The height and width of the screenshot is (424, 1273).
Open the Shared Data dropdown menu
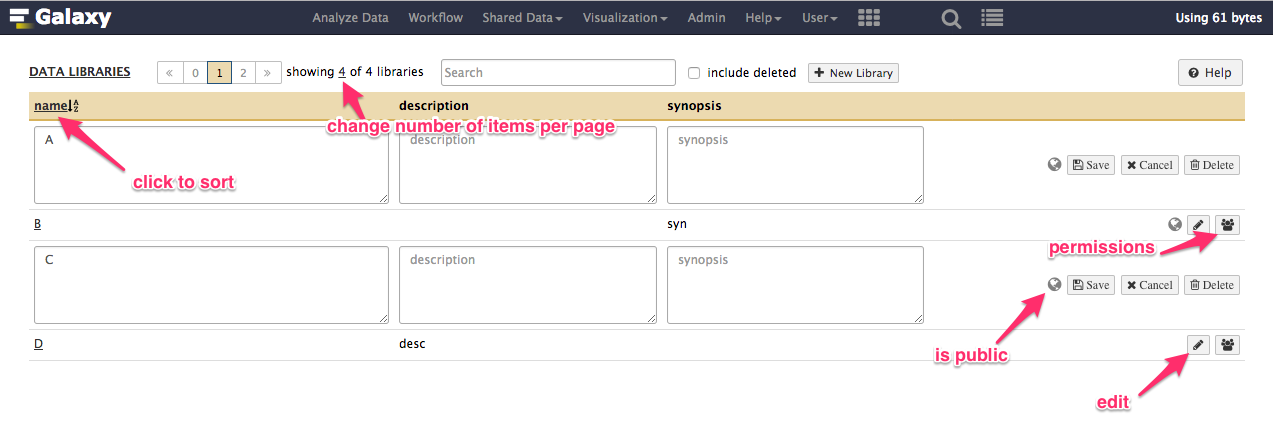coord(522,18)
